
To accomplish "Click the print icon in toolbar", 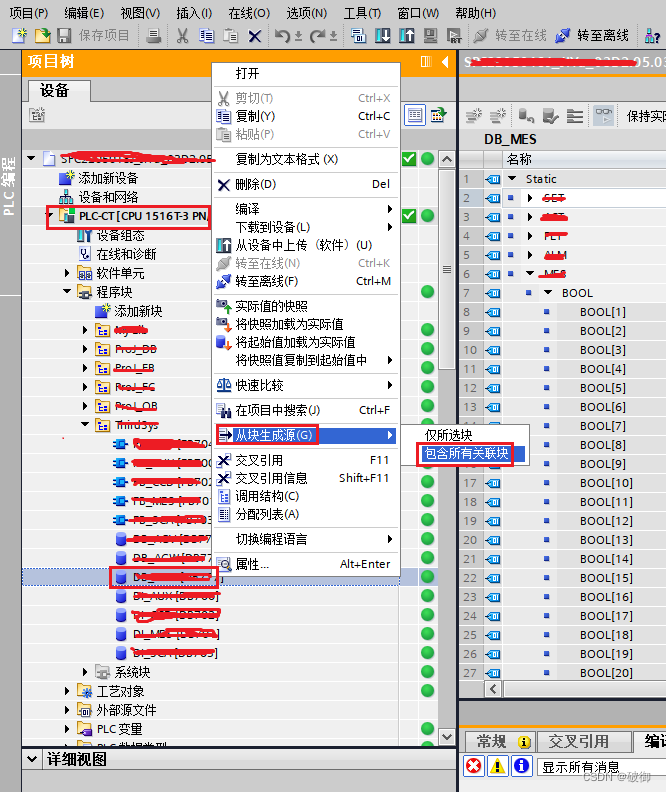I will pos(153,35).
